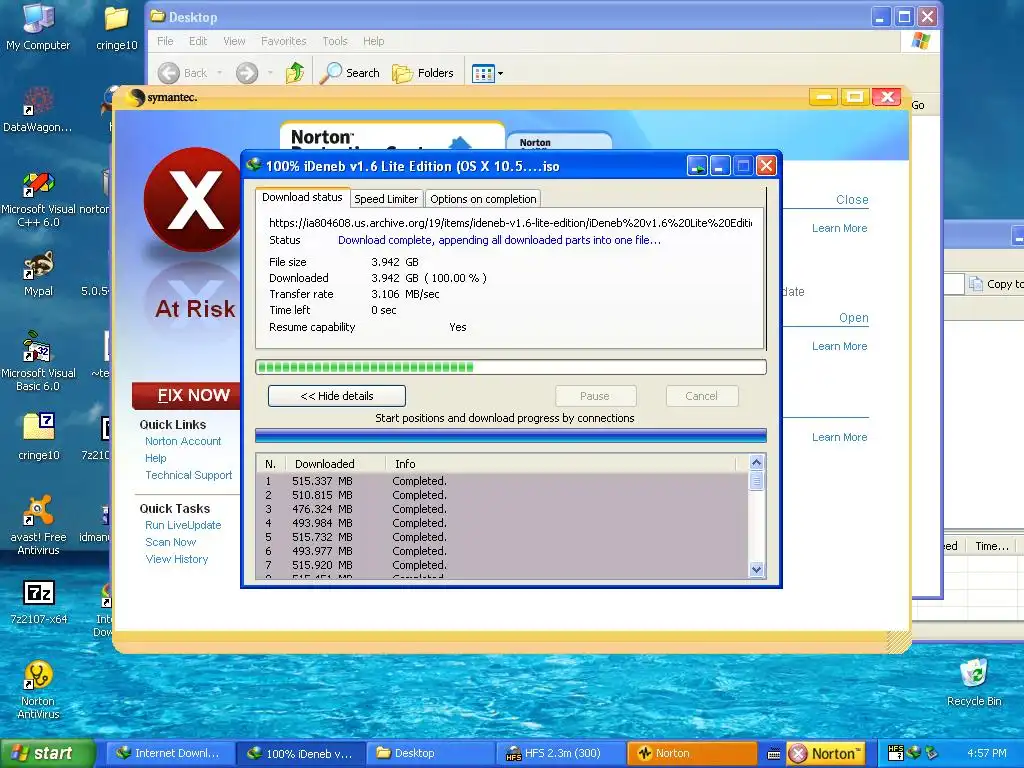Launch Microsoft Visual Basic 6.0 shortcut
The image size is (1024, 768).
38,361
